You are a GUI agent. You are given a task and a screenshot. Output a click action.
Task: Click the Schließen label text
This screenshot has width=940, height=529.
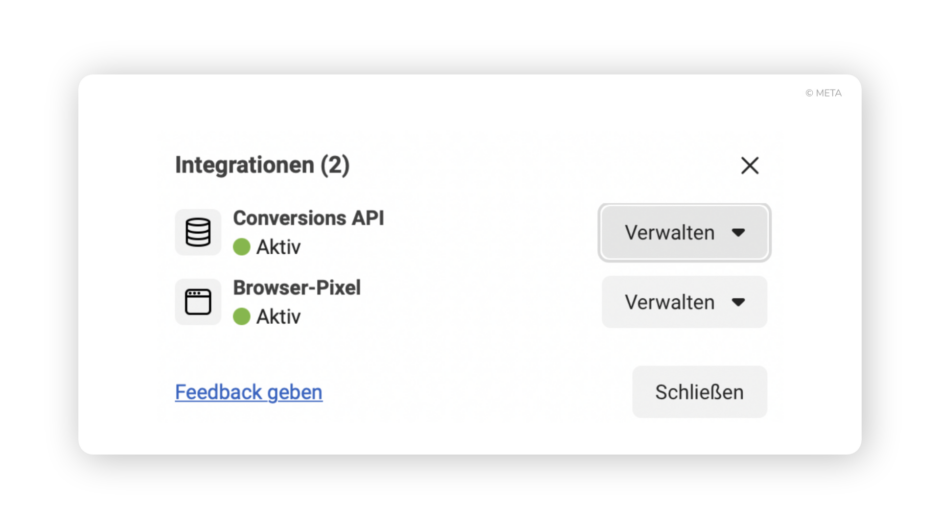(700, 392)
